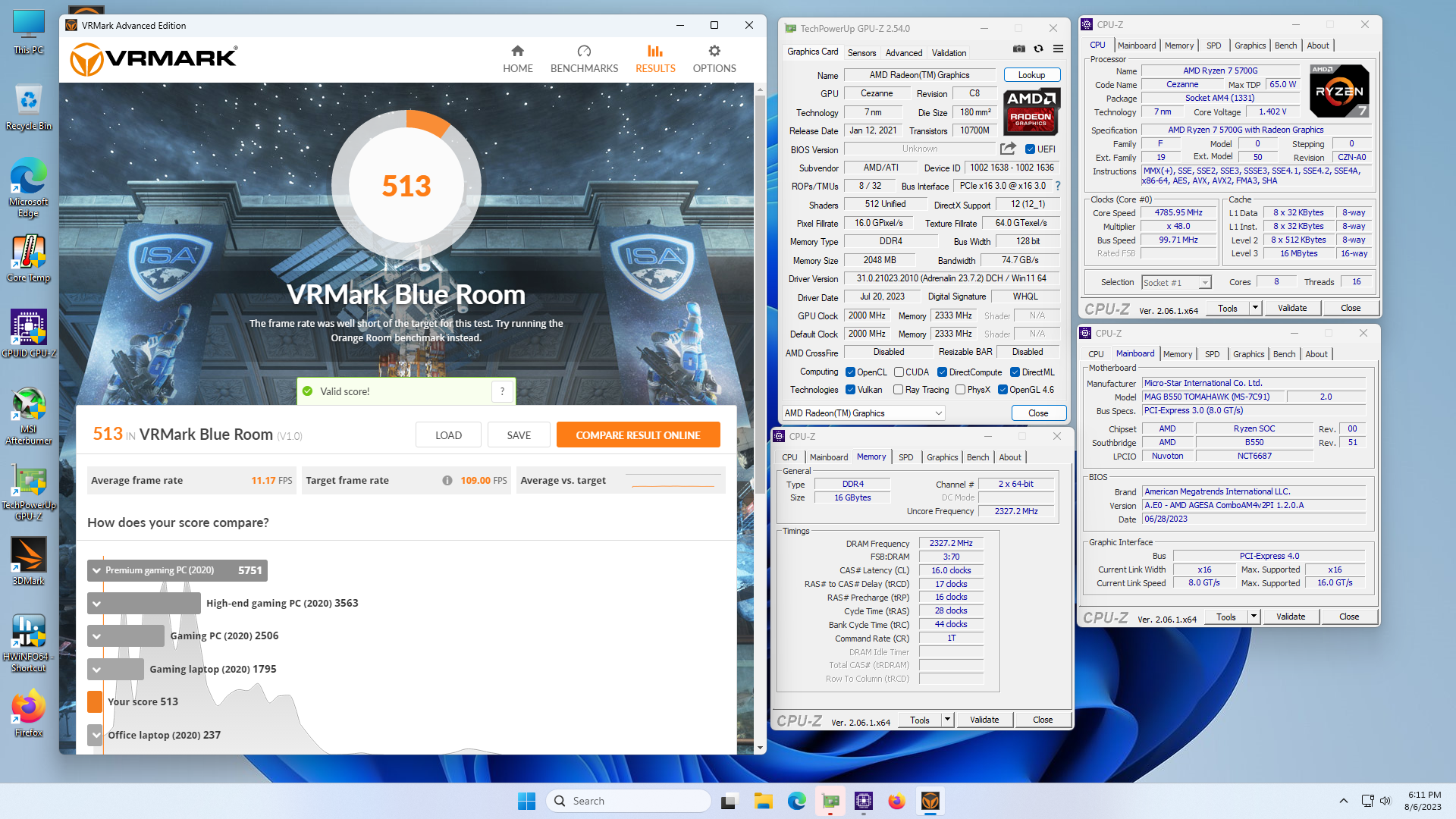Open the Firefox desktop icon
The image size is (1456, 819).
tap(29, 714)
